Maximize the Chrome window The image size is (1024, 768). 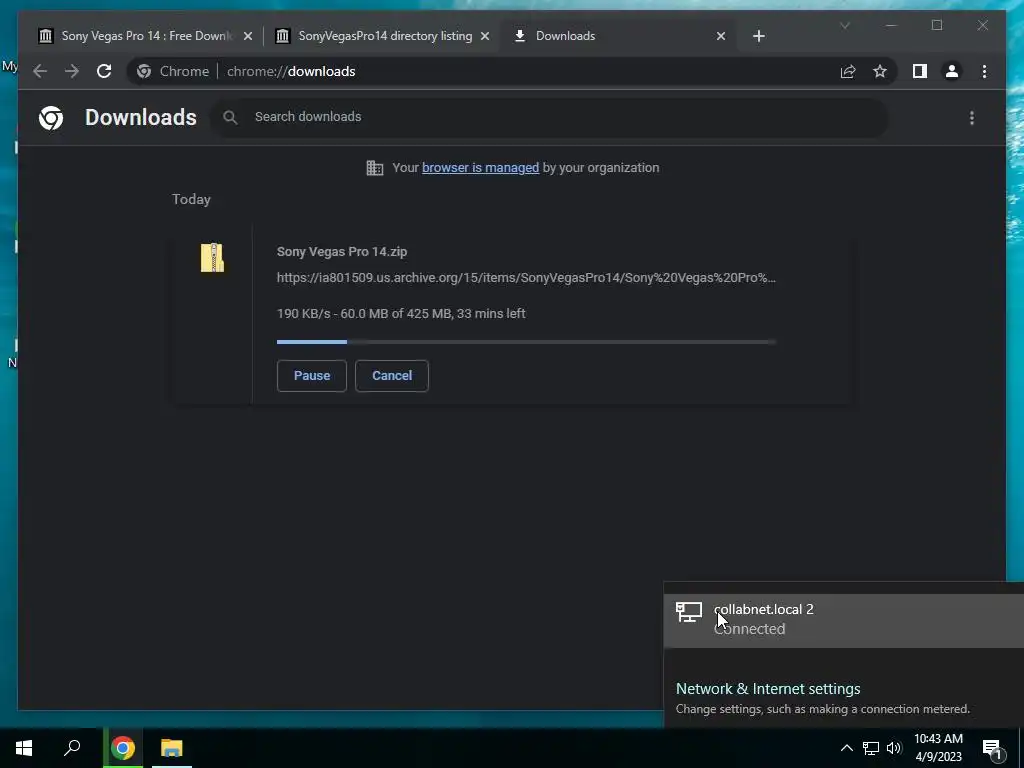(x=936, y=25)
